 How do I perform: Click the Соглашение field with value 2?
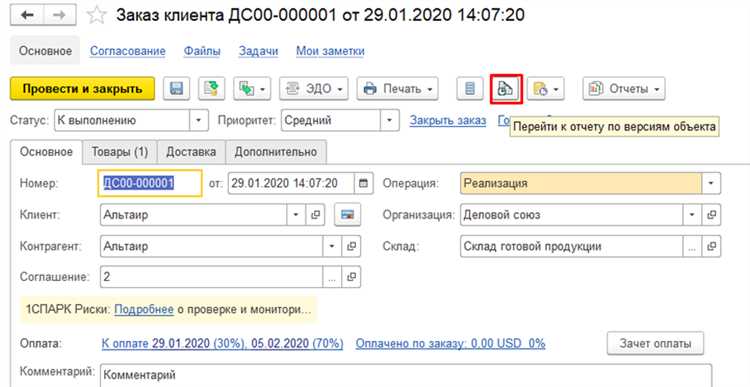click(x=211, y=277)
